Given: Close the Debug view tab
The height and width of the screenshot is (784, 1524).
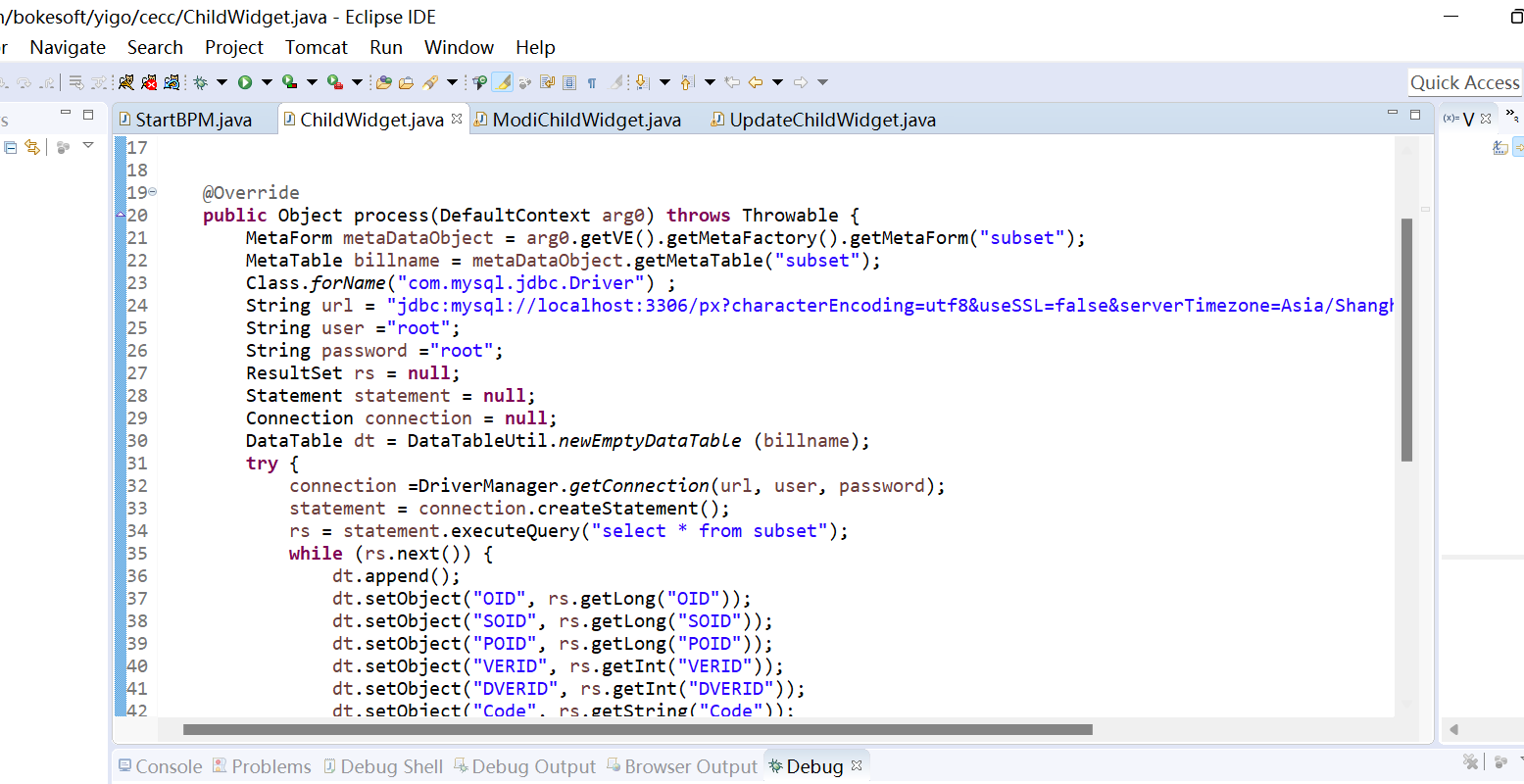Looking at the screenshot, I should [x=857, y=765].
